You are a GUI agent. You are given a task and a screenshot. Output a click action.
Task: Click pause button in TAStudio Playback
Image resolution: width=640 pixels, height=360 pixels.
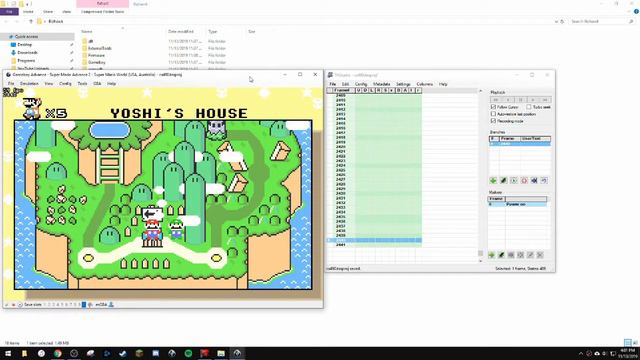click(520, 100)
